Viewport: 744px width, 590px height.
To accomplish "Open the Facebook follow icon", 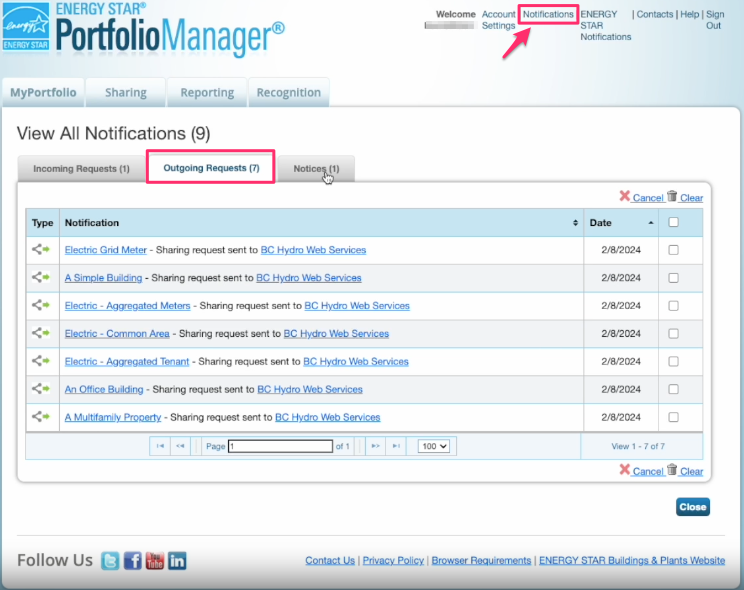I will tap(133, 561).
